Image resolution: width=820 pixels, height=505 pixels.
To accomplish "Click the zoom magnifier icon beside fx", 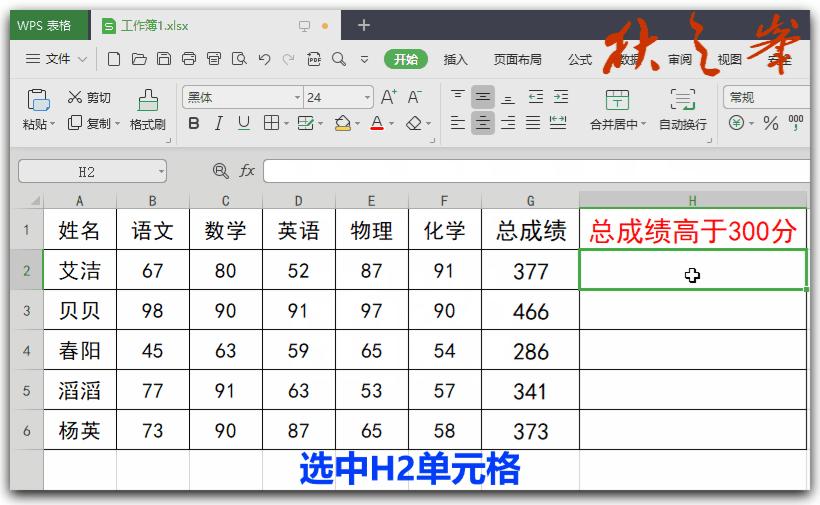I will (x=221, y=171).
